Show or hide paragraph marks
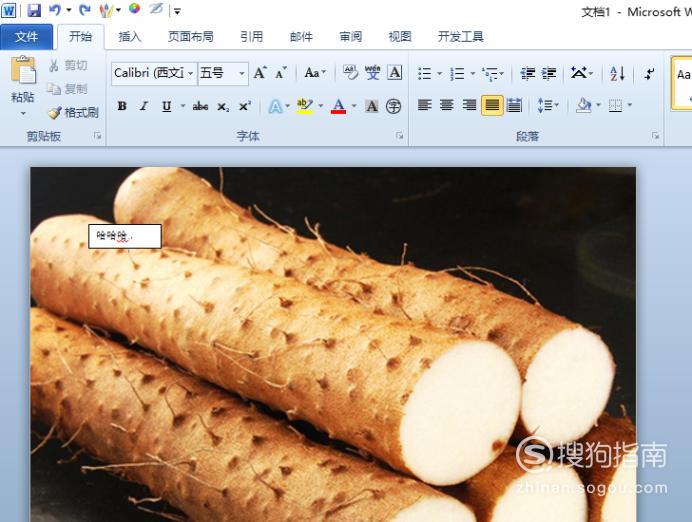 (x=648, y=73)
